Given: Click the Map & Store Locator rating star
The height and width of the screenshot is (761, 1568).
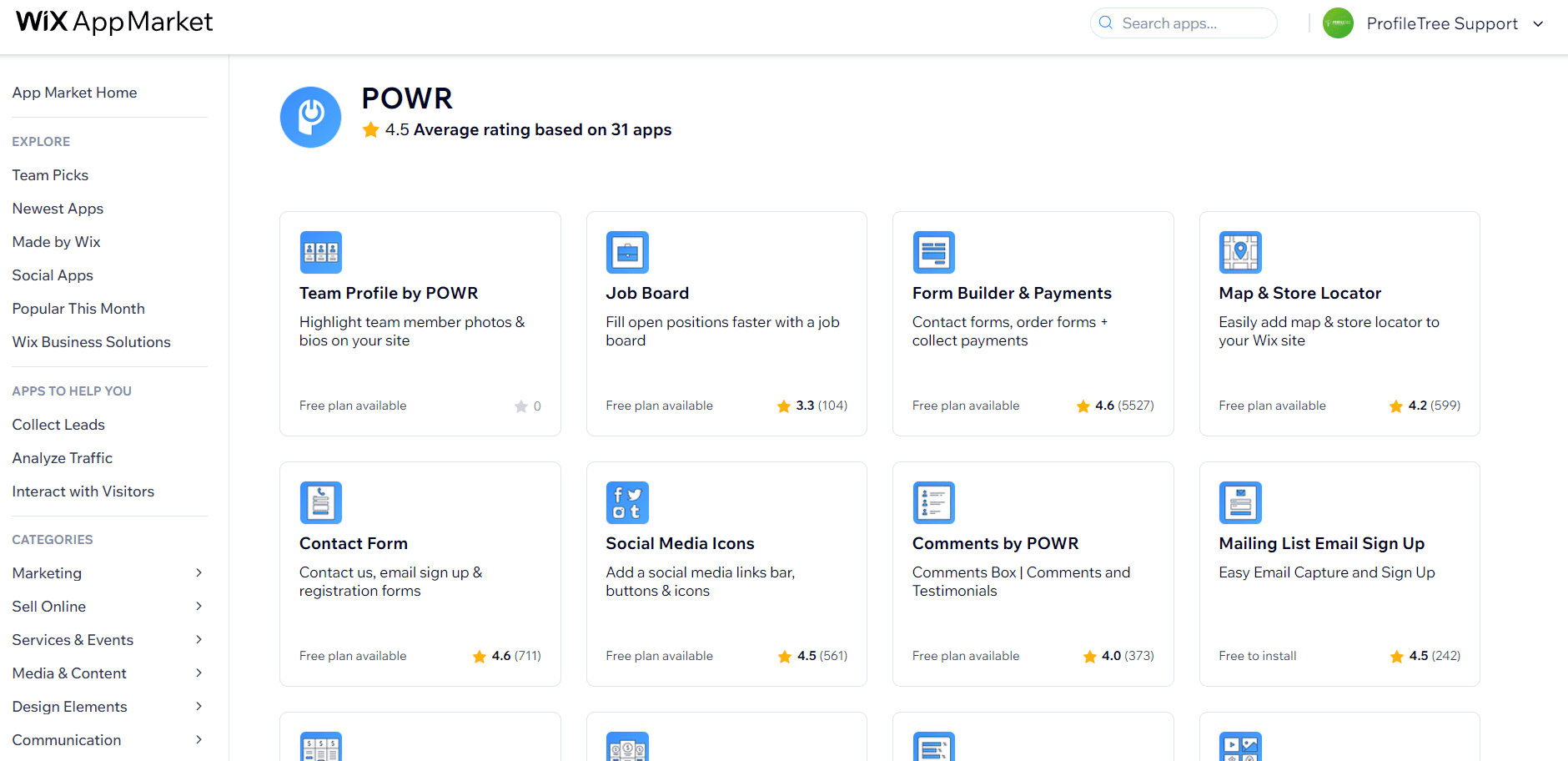Looking at the screenshot, I should pyautogui.click(x=1396, y=406).
